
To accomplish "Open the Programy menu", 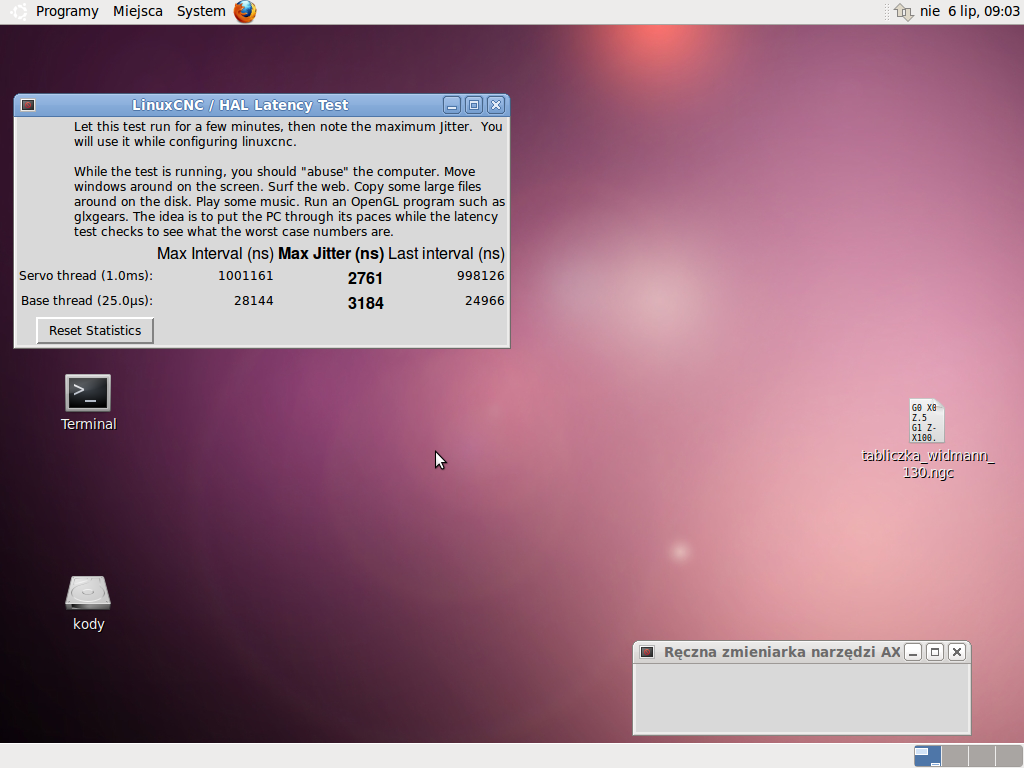I will [67, 11].
